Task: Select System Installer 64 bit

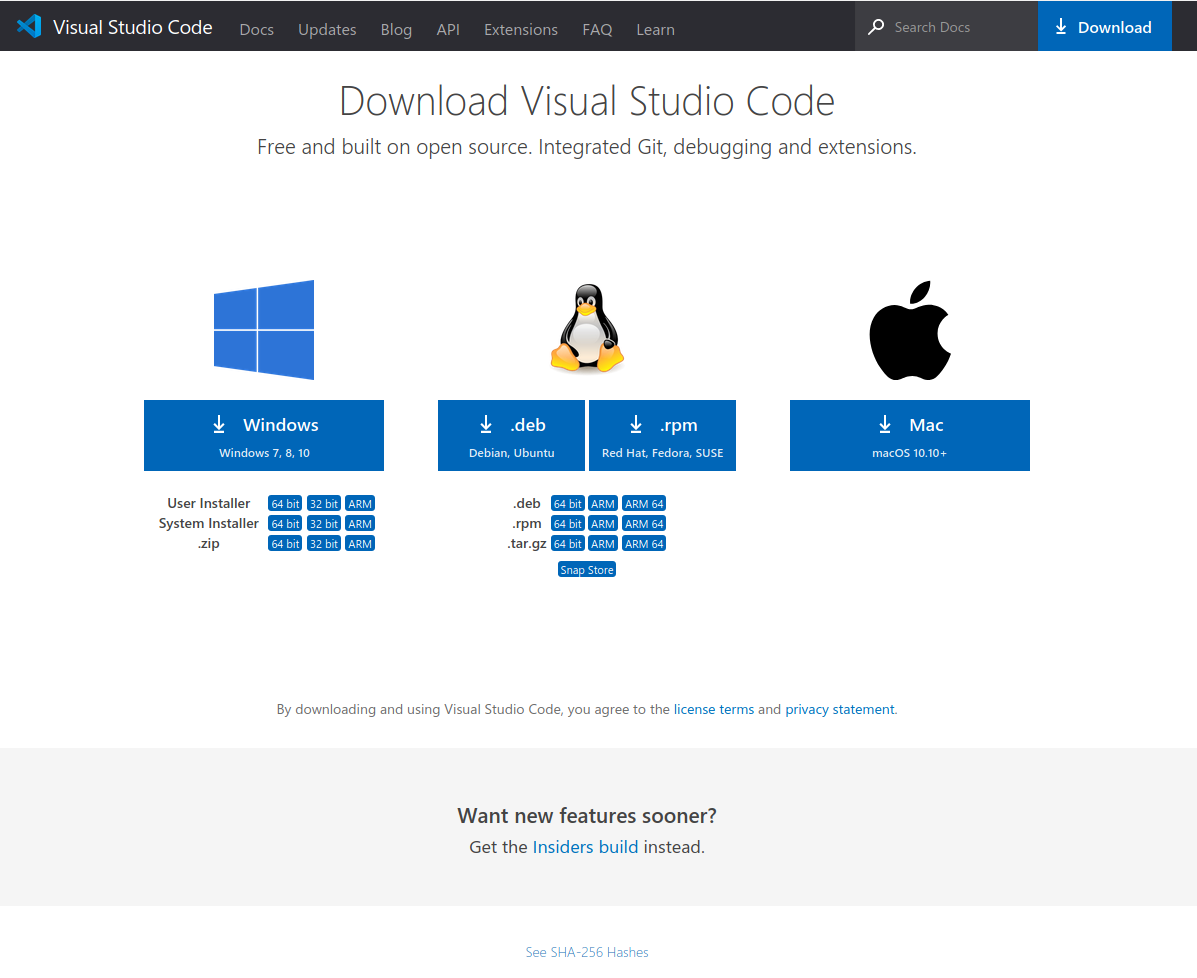Action: tap(285, 524)
